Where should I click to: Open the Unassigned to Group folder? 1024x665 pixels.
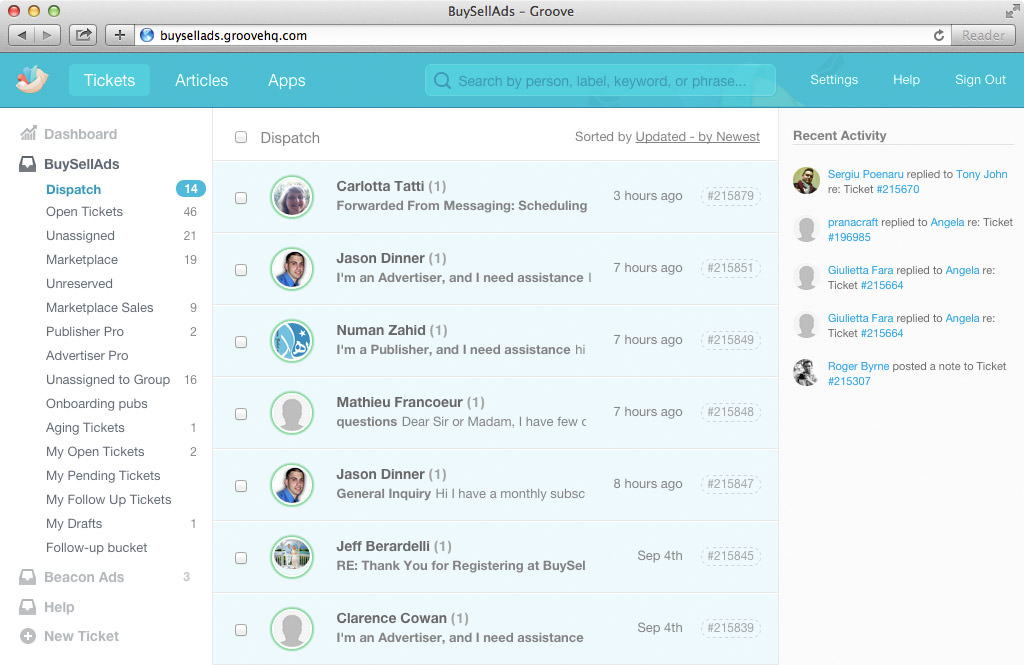108,380
